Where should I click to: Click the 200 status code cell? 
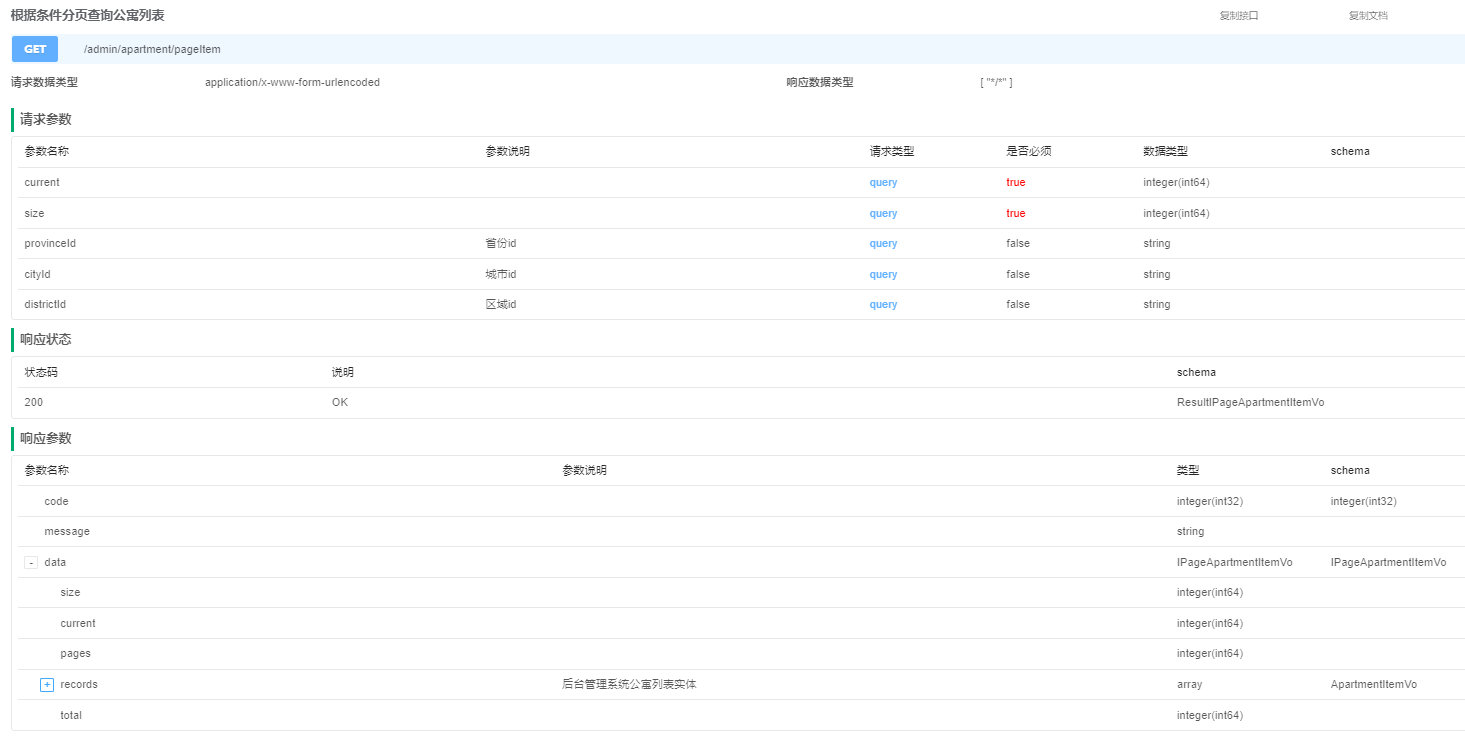click(34, 403)
